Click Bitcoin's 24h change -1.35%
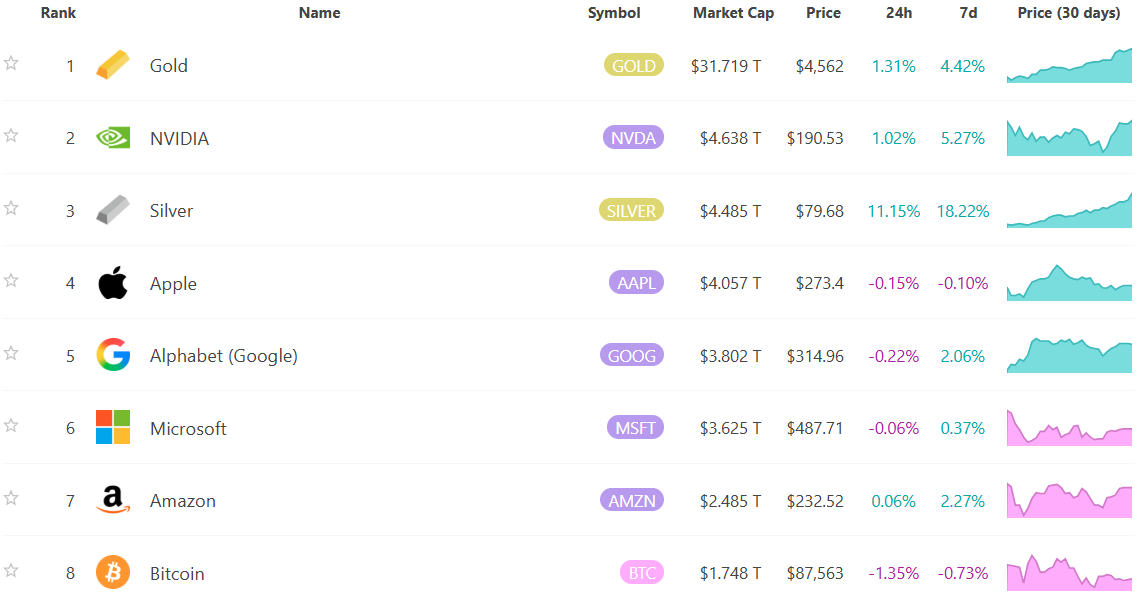1142x608 pixels. tap(894, 573)
